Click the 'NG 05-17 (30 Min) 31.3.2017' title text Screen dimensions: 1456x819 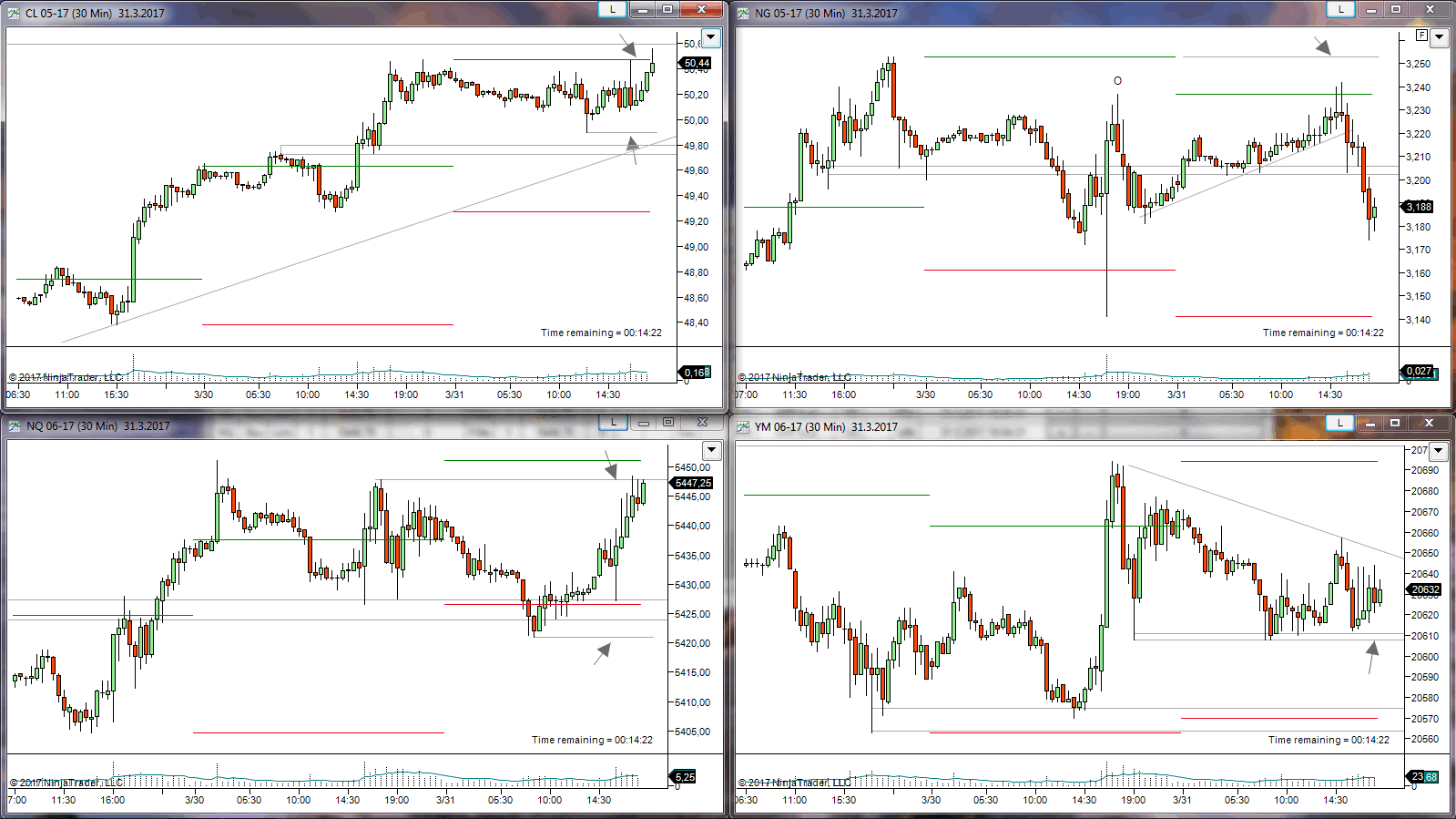point(826,14)
